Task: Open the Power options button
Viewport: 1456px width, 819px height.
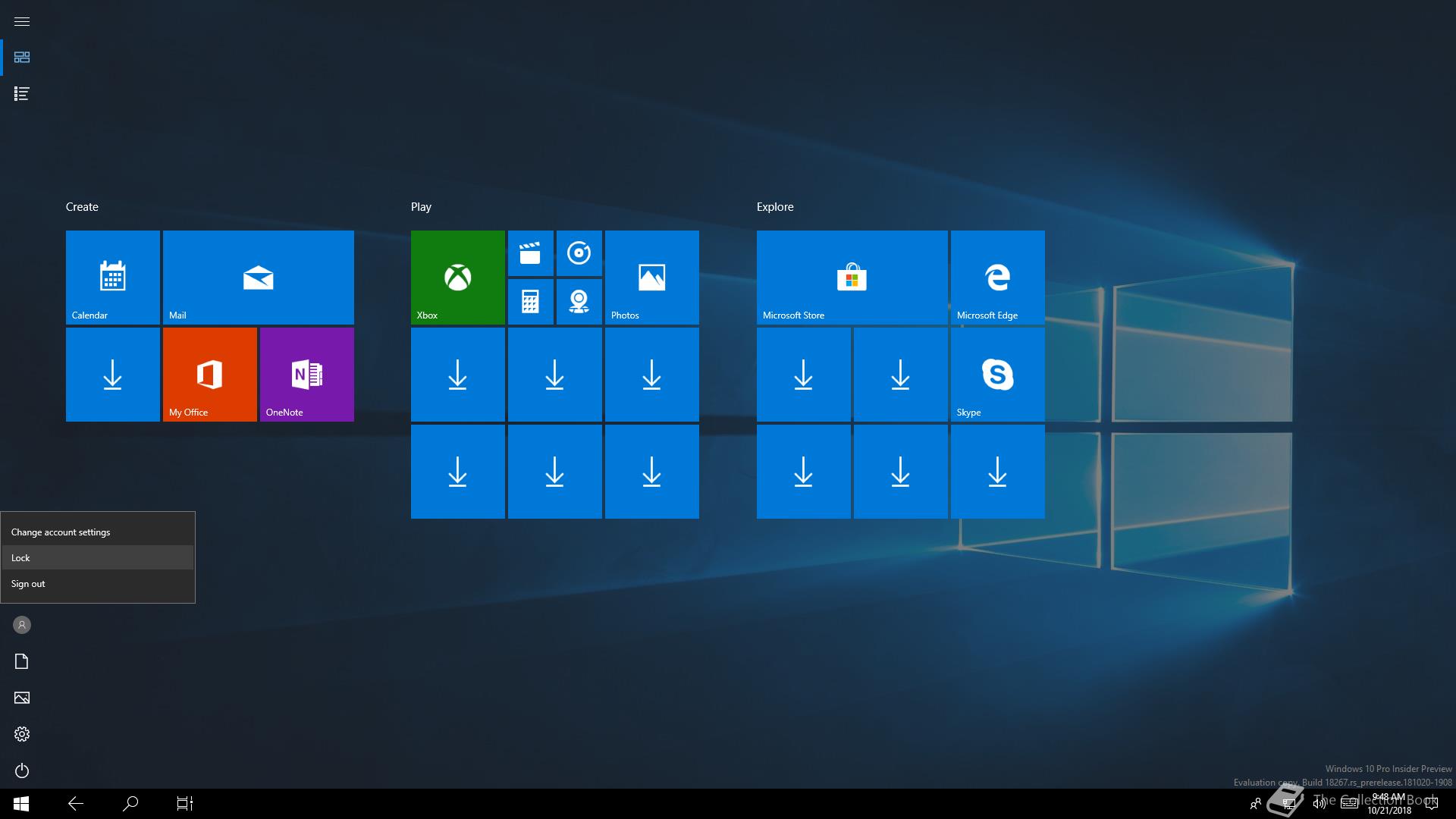Action: [22, 770]
